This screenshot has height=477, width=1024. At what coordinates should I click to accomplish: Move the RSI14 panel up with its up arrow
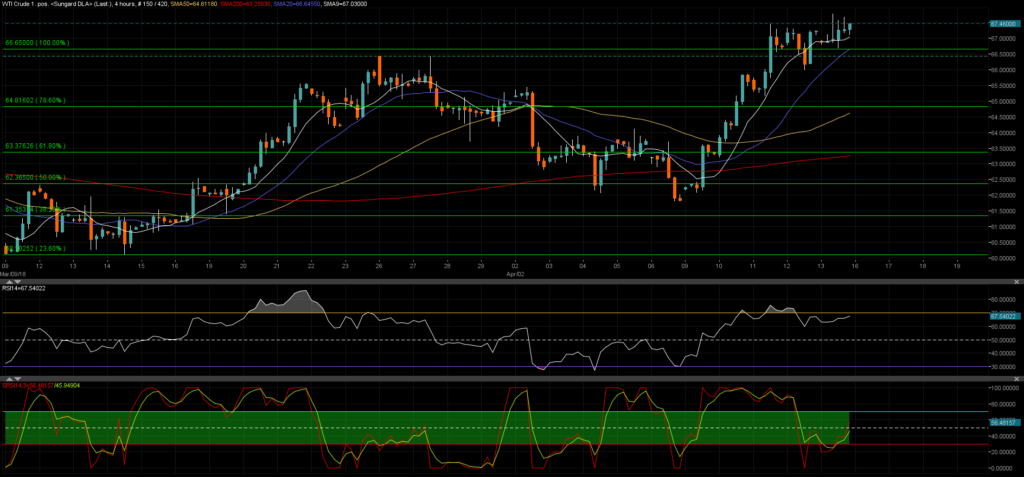click(x=9, y=282)
